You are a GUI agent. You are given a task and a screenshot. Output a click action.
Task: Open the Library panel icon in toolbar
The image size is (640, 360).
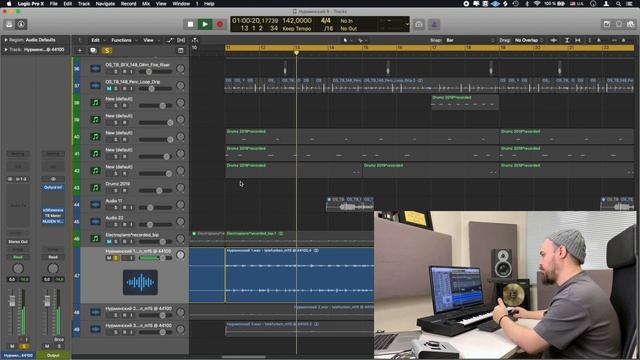9,24
